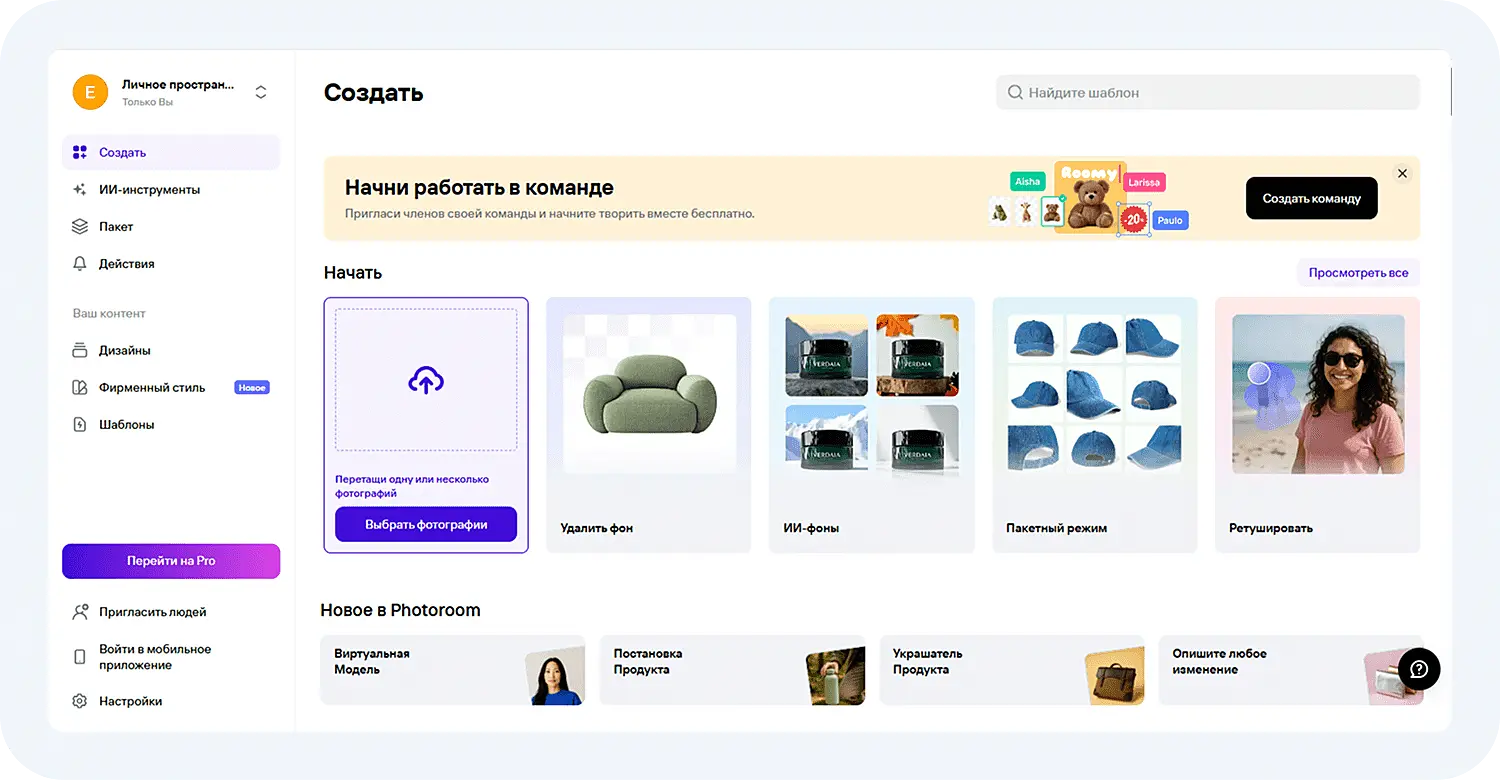Image resolution: width=1500 pixels, height=780 pixels.
Task: Dismiss the team invitation banner
Action: pyautogui.click(x=1402, y=172)
